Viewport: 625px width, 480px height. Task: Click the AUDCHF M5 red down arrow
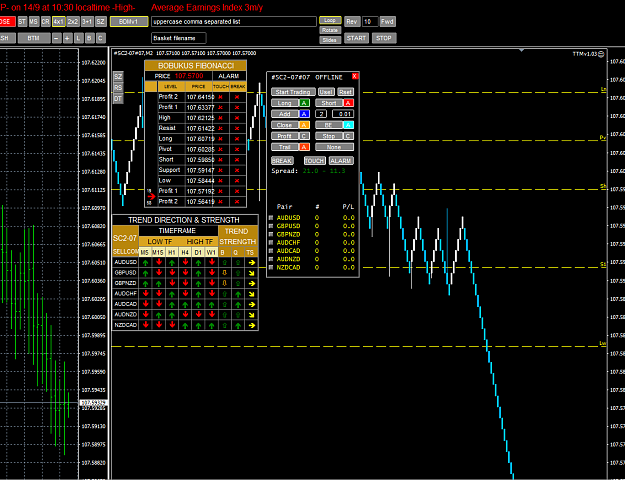[145, 293]
